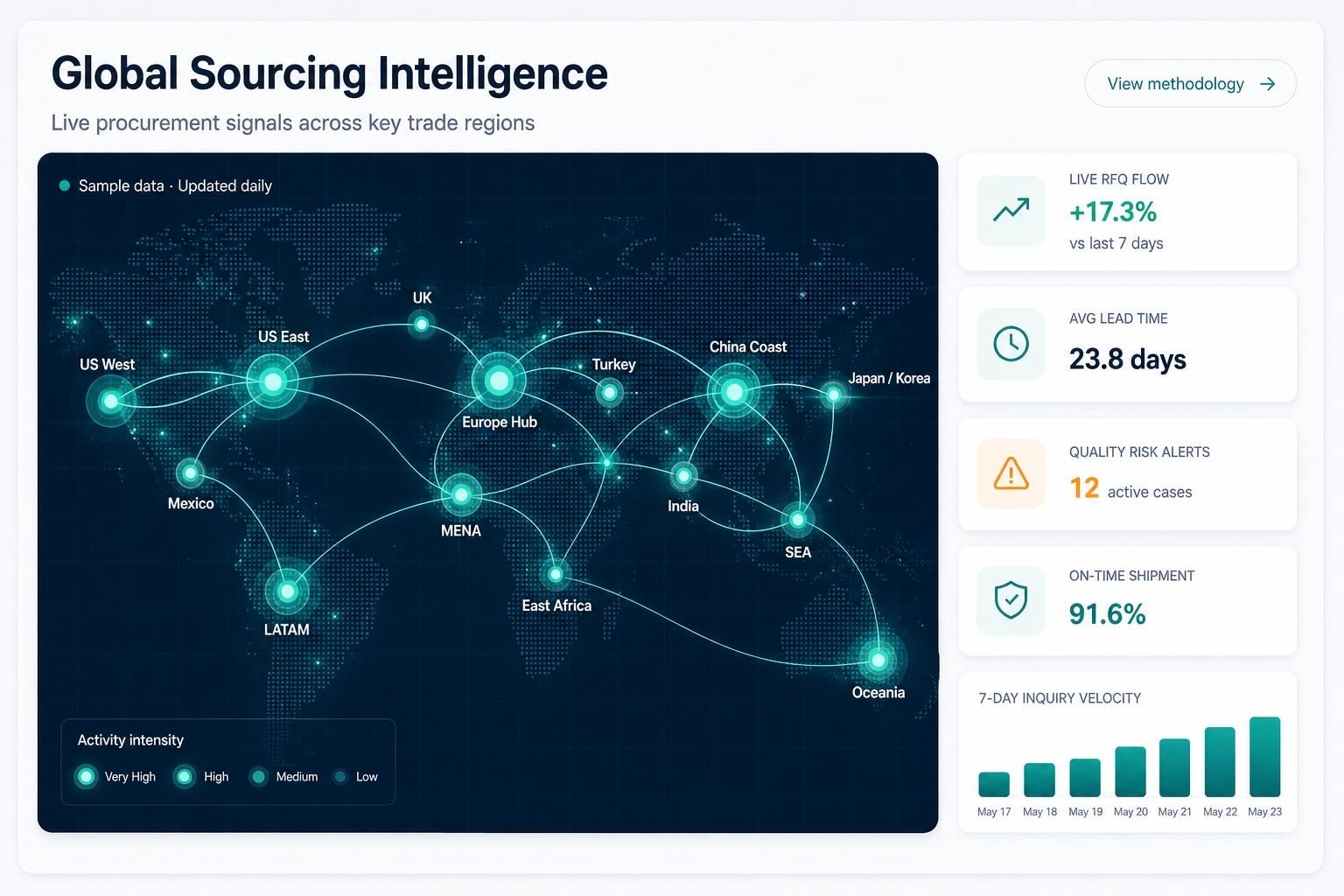Click the May 21 velocity bar
This screenshot has width=1344, height=896.
point(1174,767)
